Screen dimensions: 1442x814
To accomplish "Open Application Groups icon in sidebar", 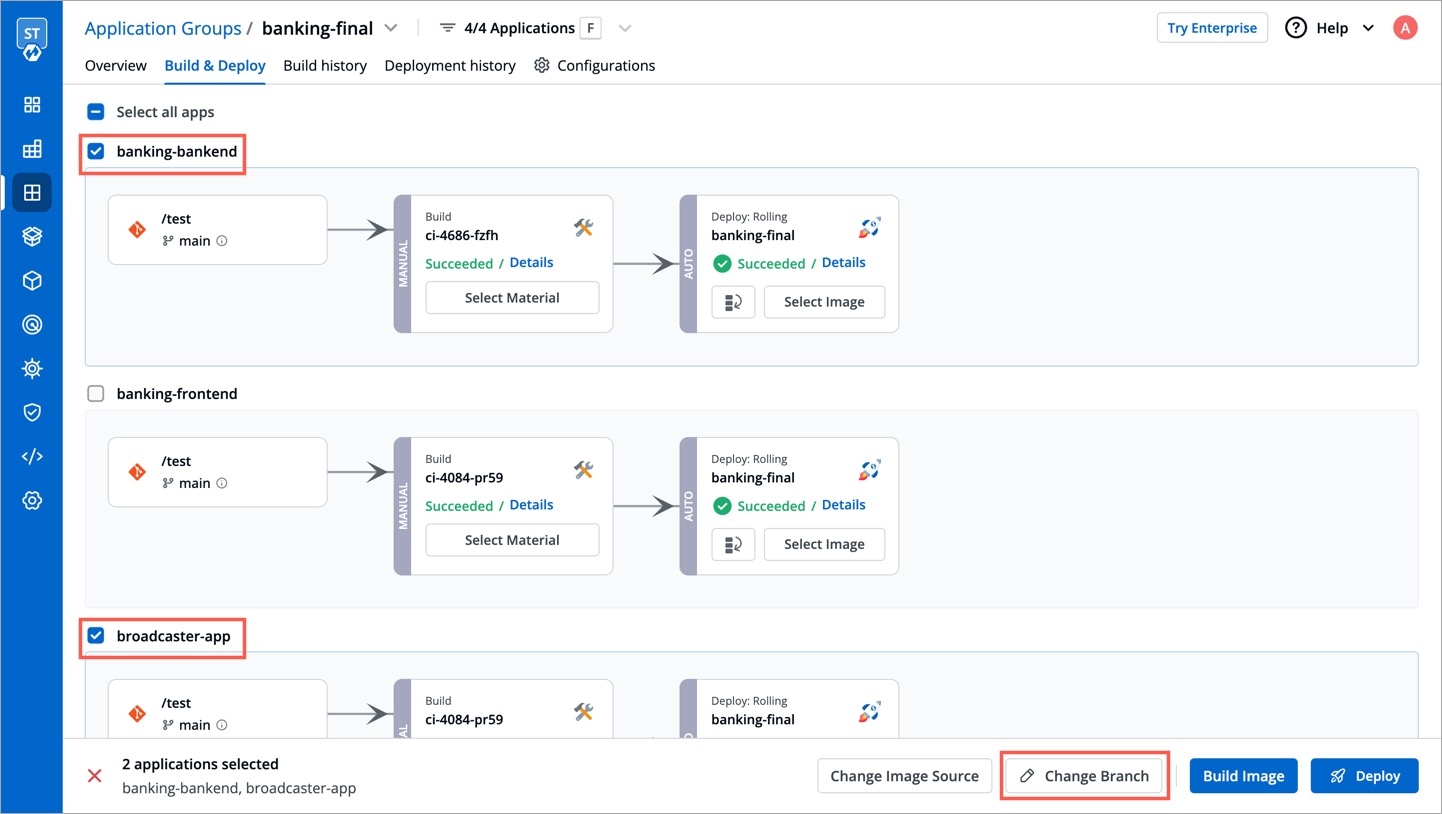I will tap(32, 192).
